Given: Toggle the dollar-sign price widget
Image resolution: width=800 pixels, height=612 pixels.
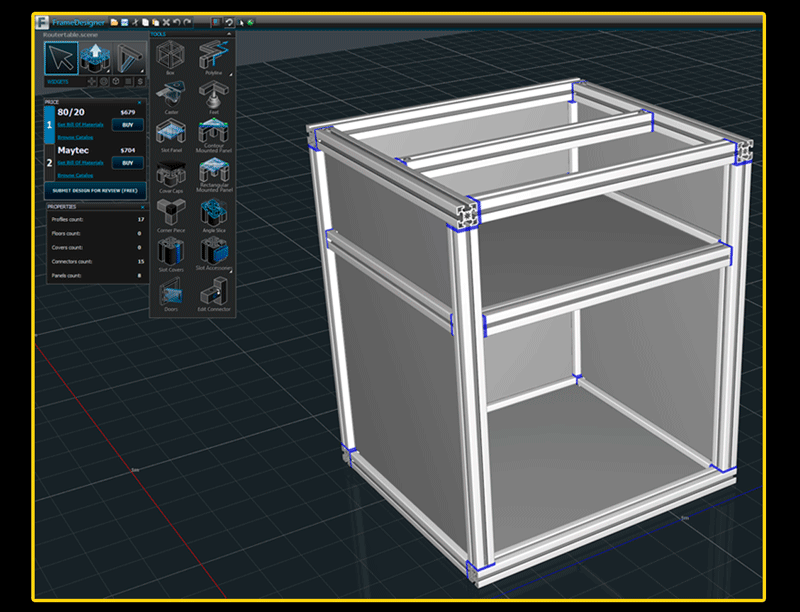Looking at the screenshot, I should pyautogui.click(x=139, y=81).
